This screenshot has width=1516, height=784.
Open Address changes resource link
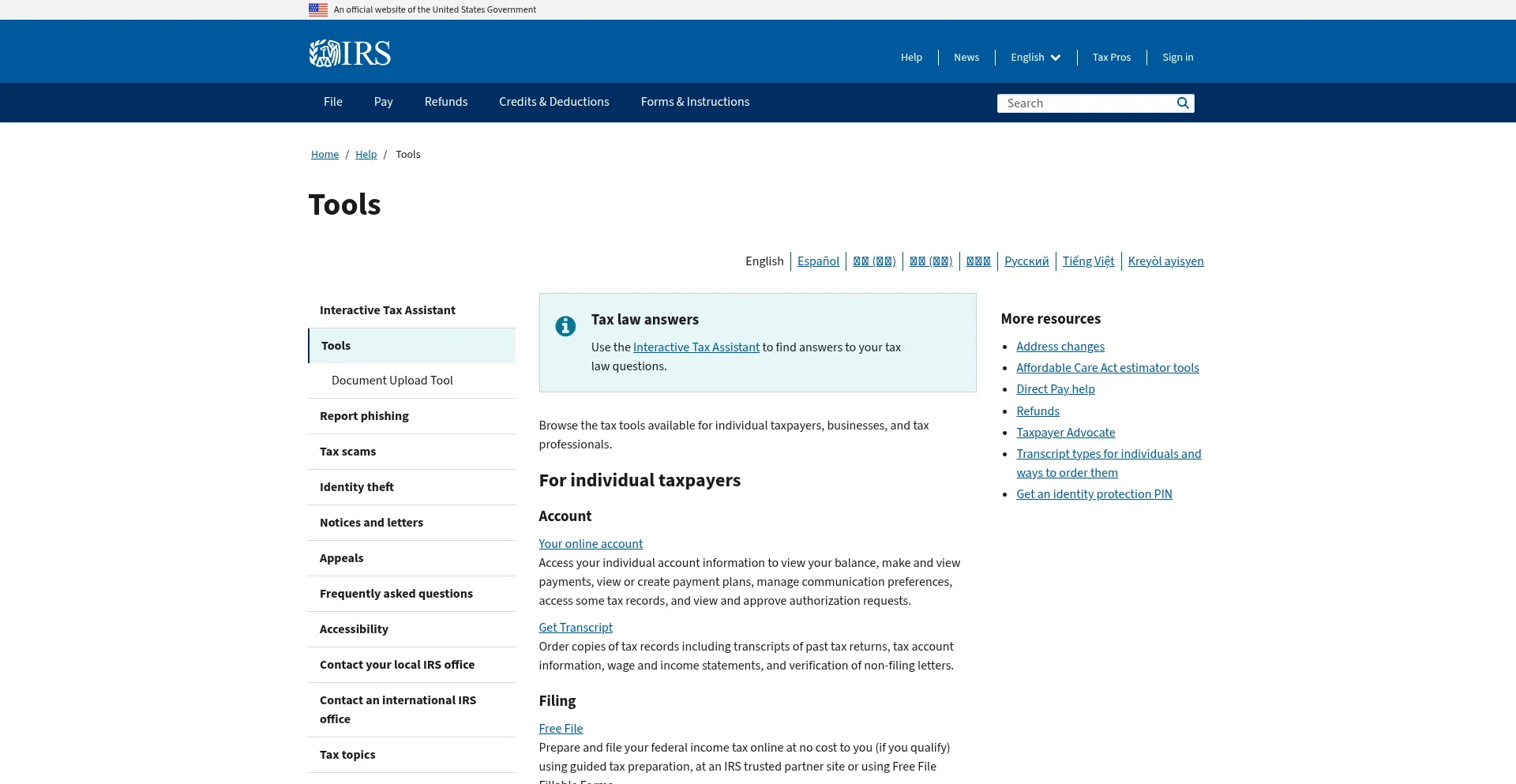[x=1060, y=347]
